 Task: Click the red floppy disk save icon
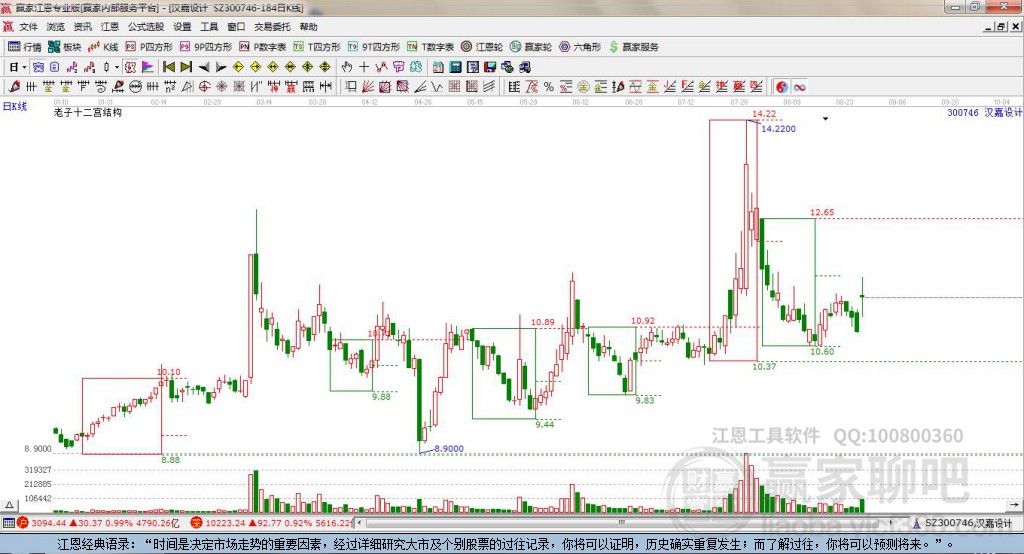490,67
